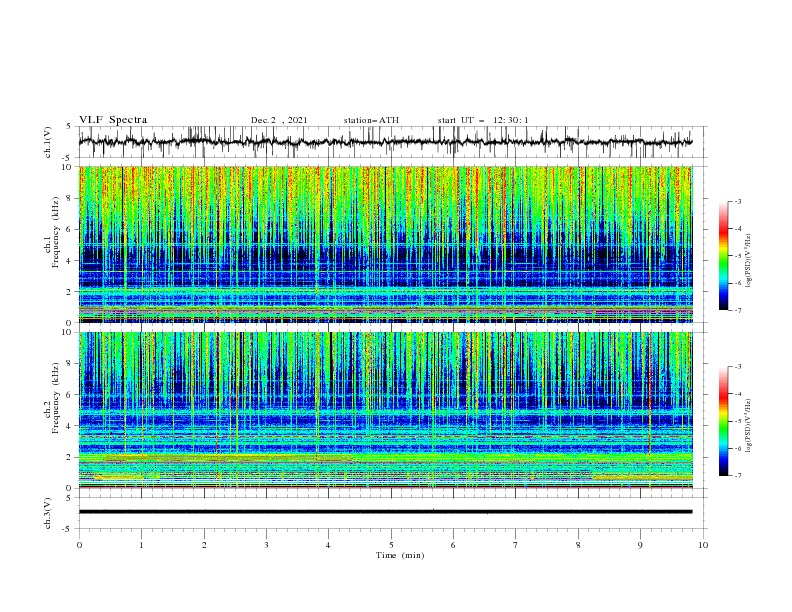792x612 pixels.
Task: Click the ch.2 "Frequency (kHz)" axis label
Action: 56,399
